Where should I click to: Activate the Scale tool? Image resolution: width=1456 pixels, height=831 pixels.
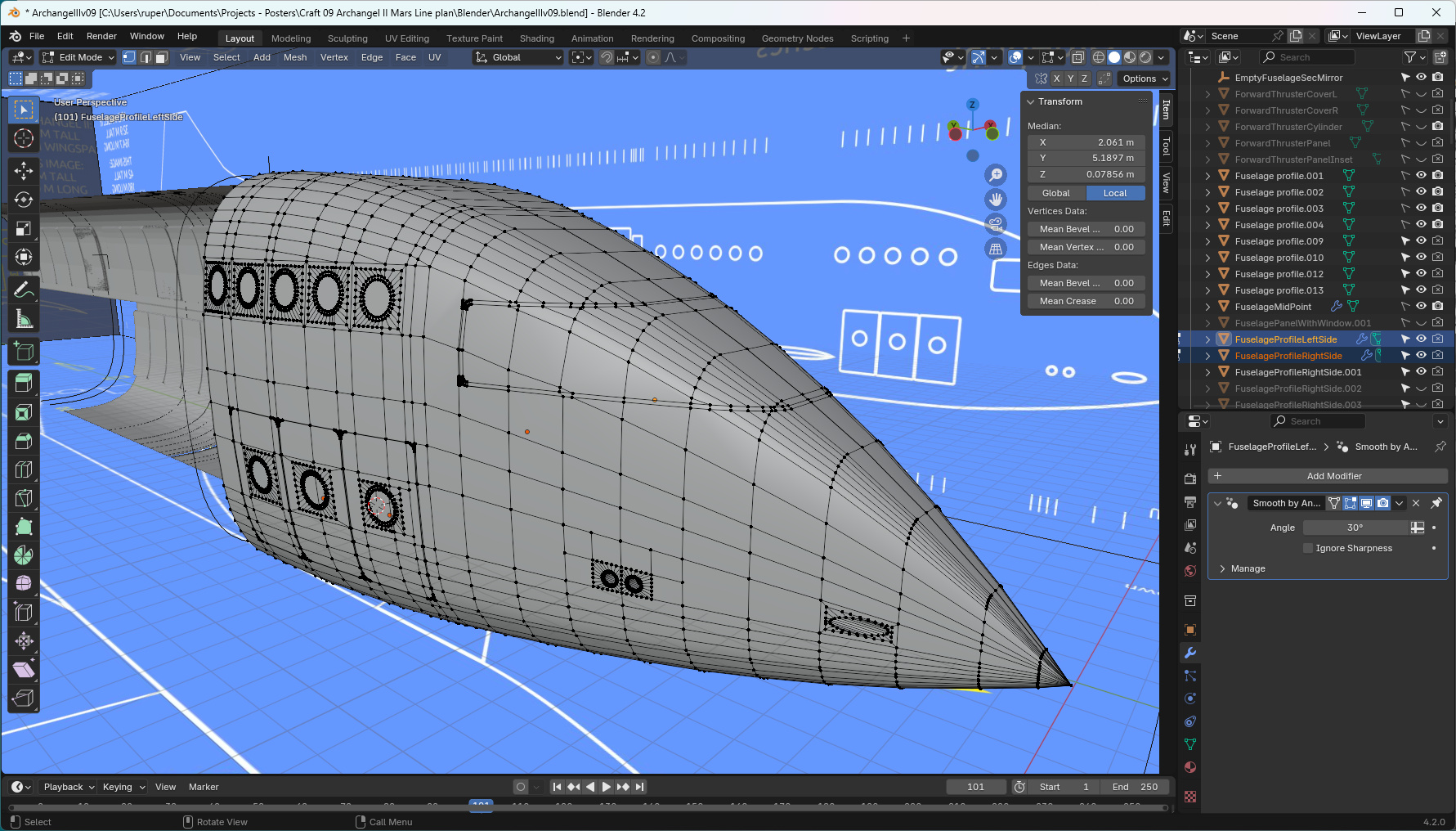[x=24, y=229]
